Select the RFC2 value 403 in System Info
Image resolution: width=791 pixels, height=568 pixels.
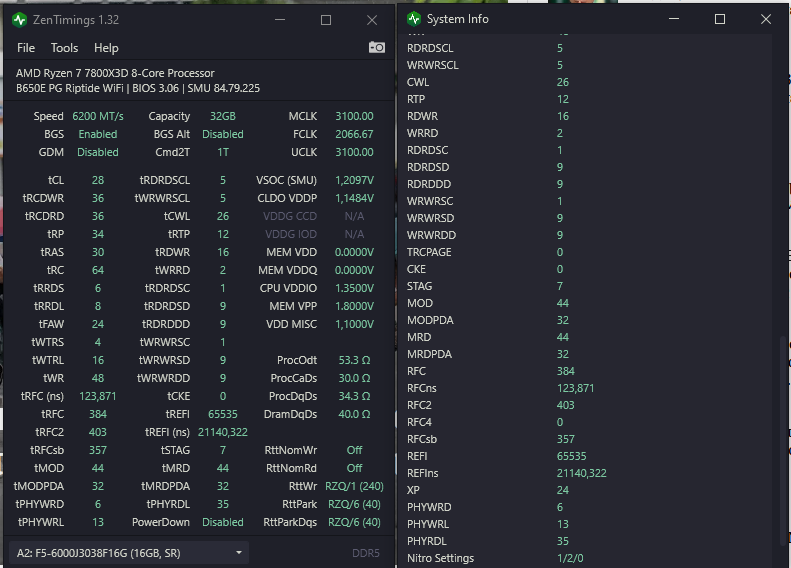tap(566, 405)
